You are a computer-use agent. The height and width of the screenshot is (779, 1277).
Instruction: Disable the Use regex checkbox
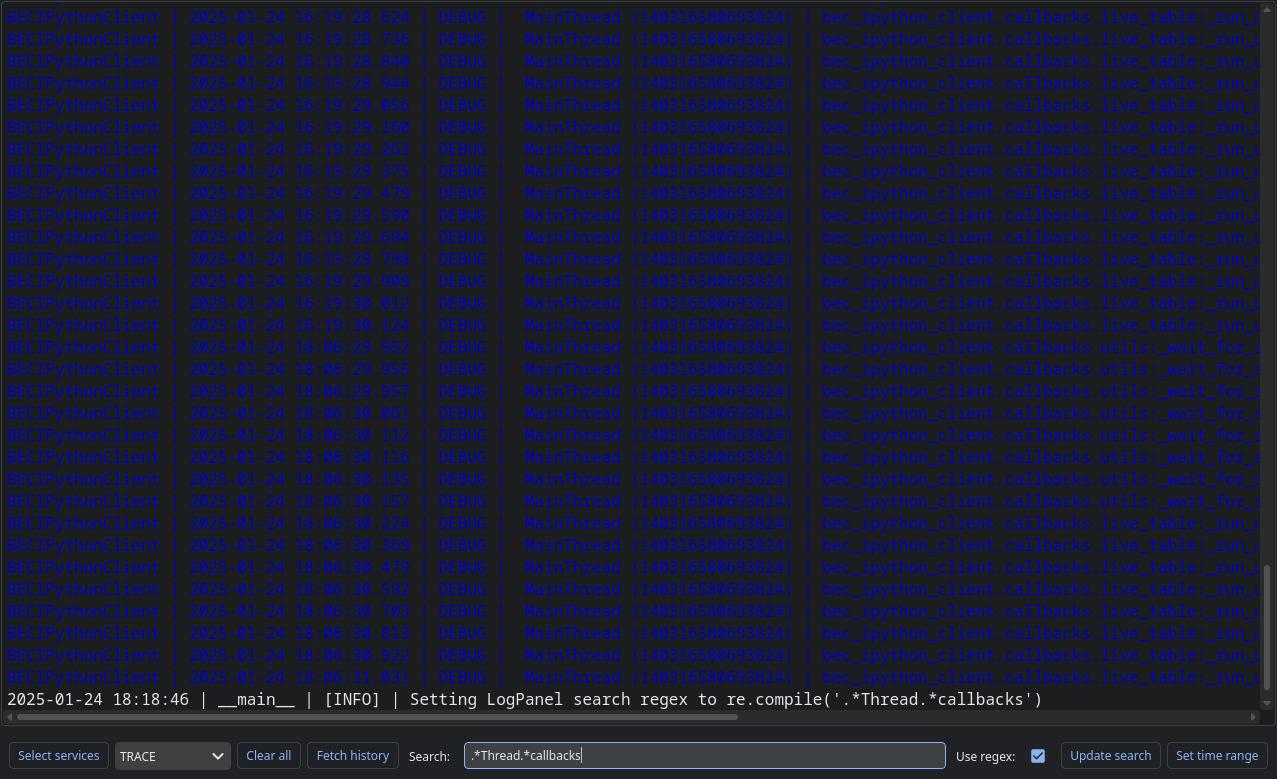[1037, 756]
